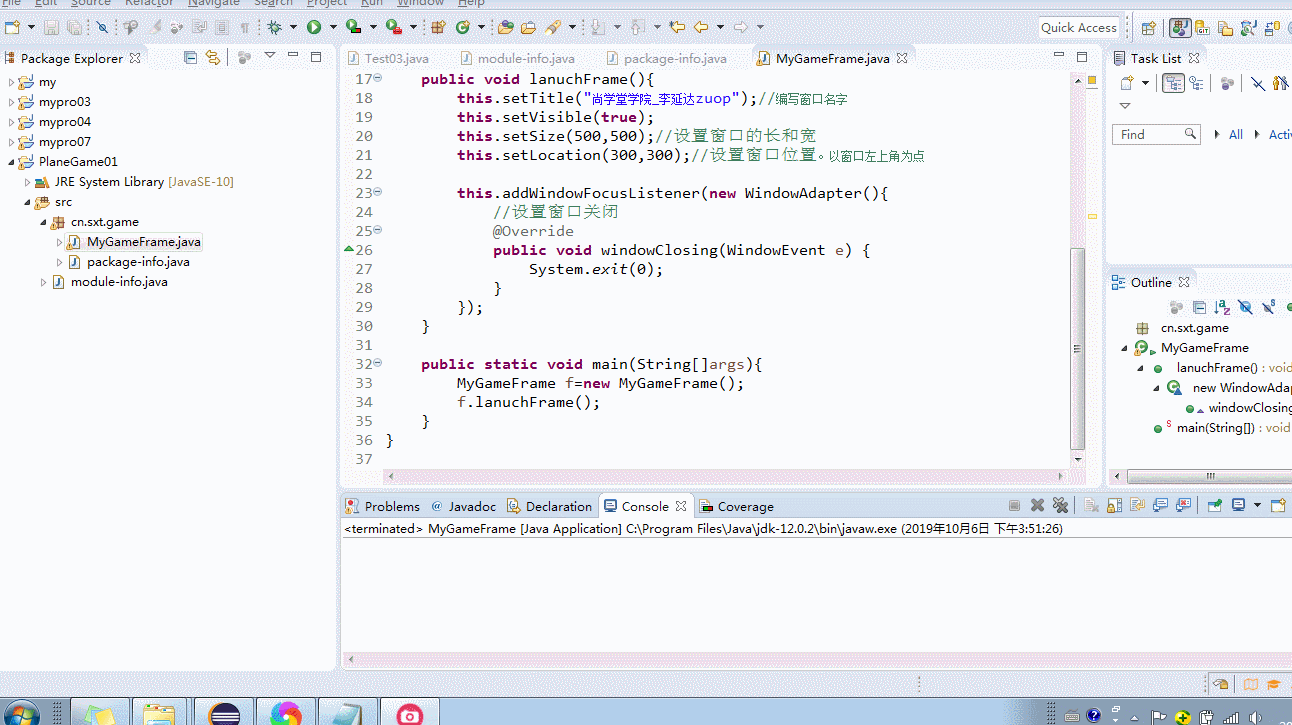Click Remove Launch X icon in Console

[x=1038, y=506]
